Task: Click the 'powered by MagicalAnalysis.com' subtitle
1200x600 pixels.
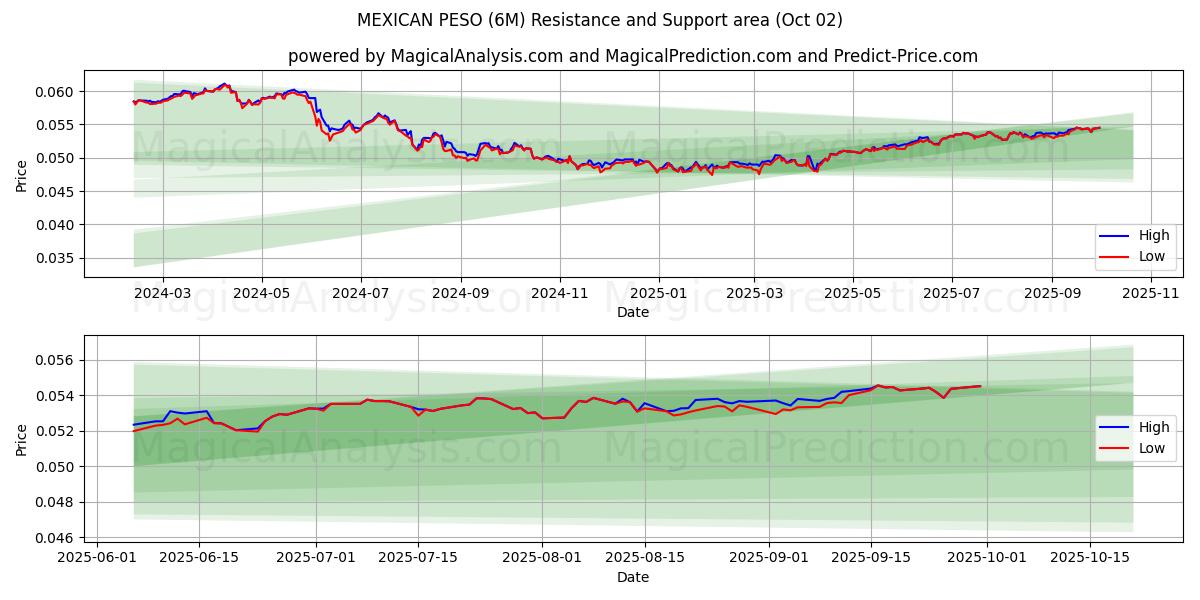Action: (x=632, y=56)
